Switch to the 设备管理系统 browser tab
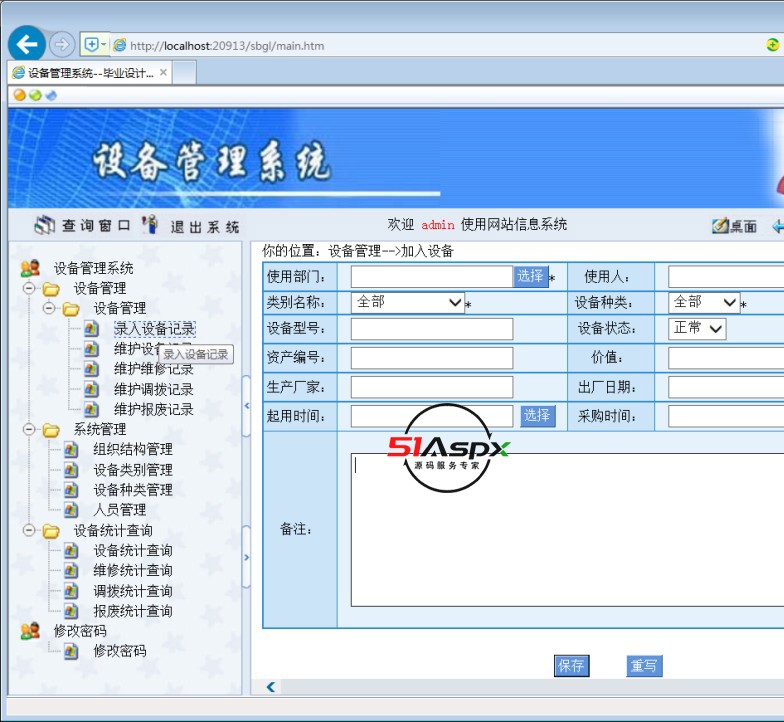The width and height of the screenshot is (784, 722). 90,73
